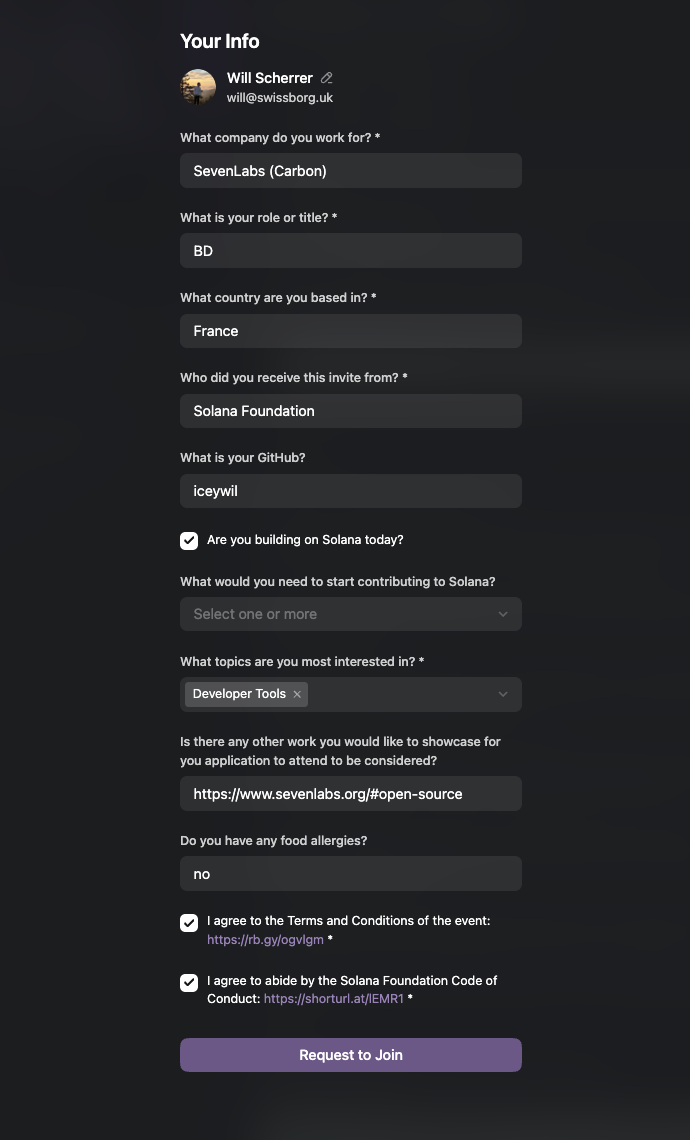Screen dimensions: 690x1140
Task: Expand the "Select one or more" dropdown chevron
Action: (x=503, y=614)
